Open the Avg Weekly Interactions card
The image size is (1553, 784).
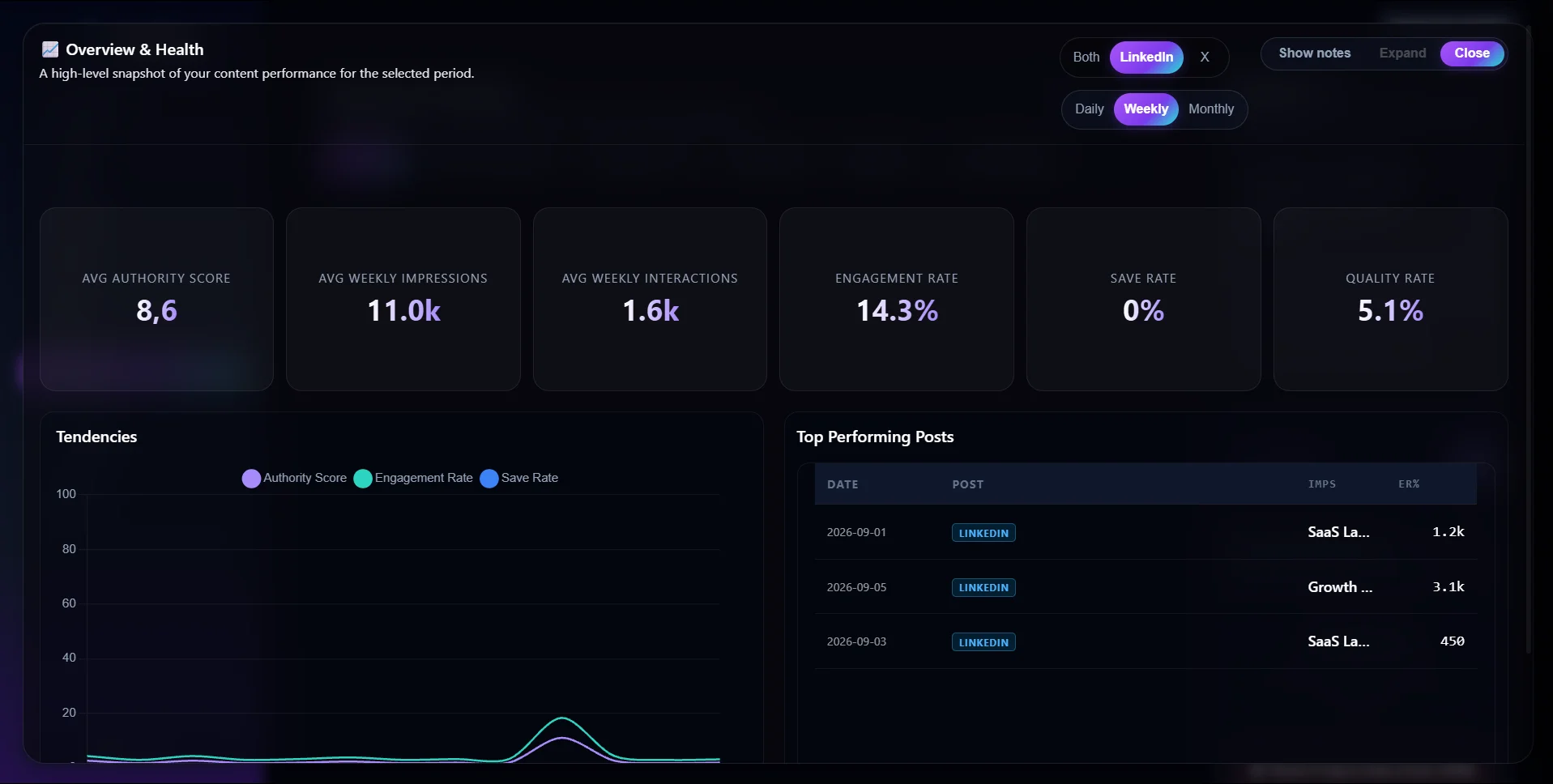[650, 299]
